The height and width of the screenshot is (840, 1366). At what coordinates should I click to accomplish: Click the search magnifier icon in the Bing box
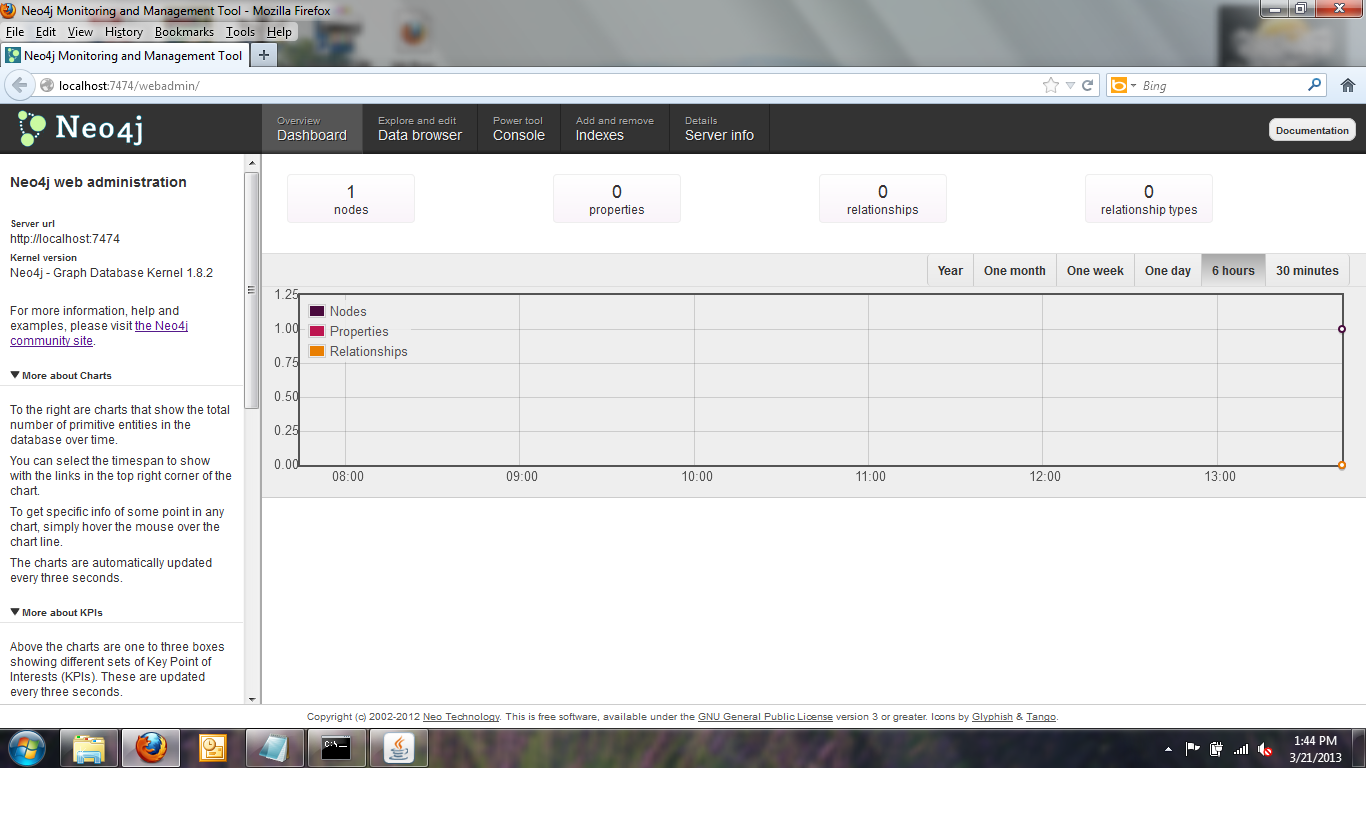click(x=1314, y=85)
